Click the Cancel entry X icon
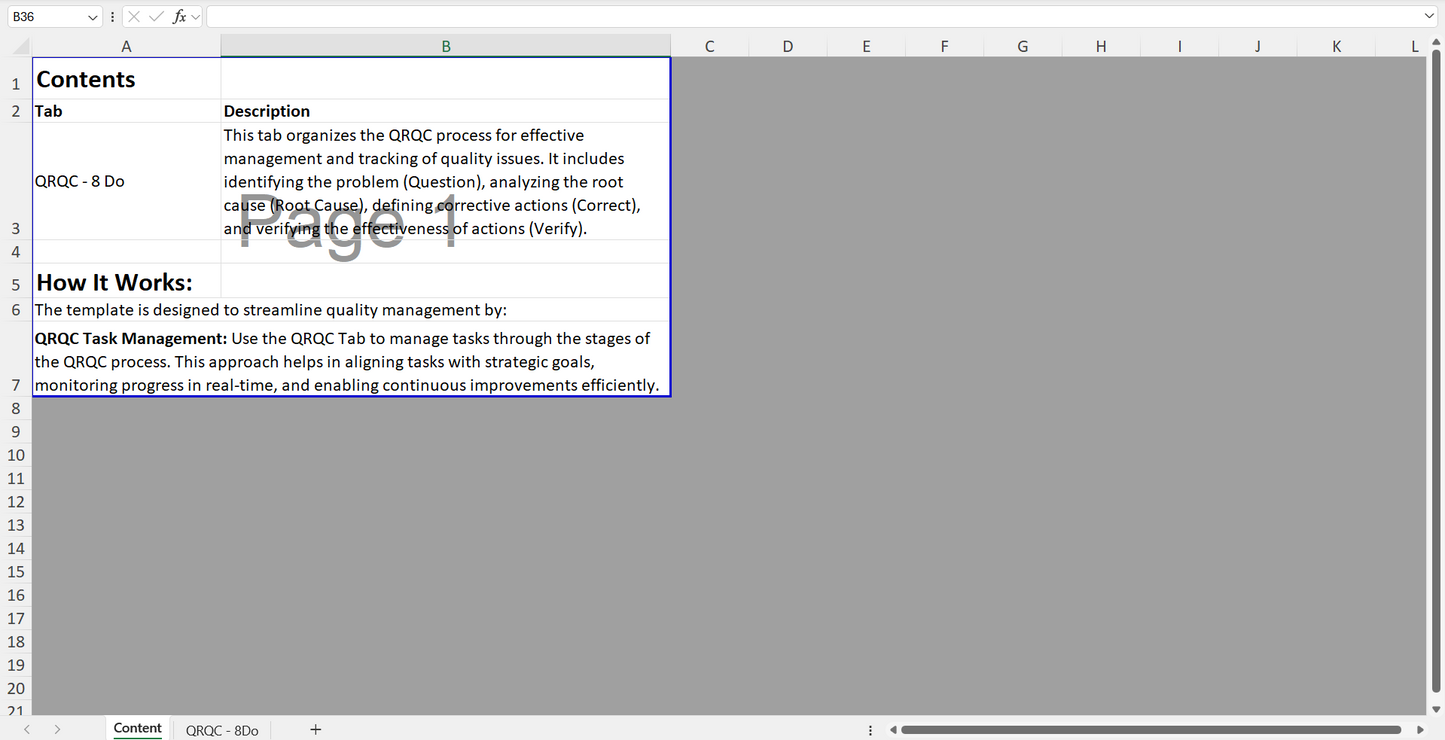The height and width of the screenshot is (740, 1445). 134,17
